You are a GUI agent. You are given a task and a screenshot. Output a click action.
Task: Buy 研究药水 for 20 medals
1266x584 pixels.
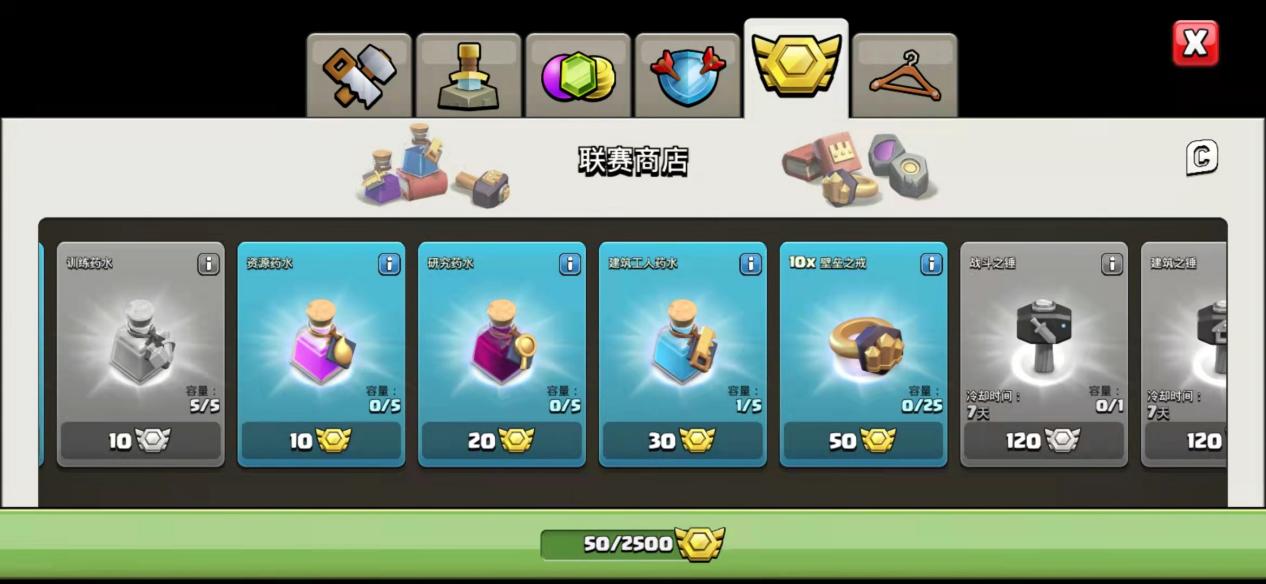502,441
